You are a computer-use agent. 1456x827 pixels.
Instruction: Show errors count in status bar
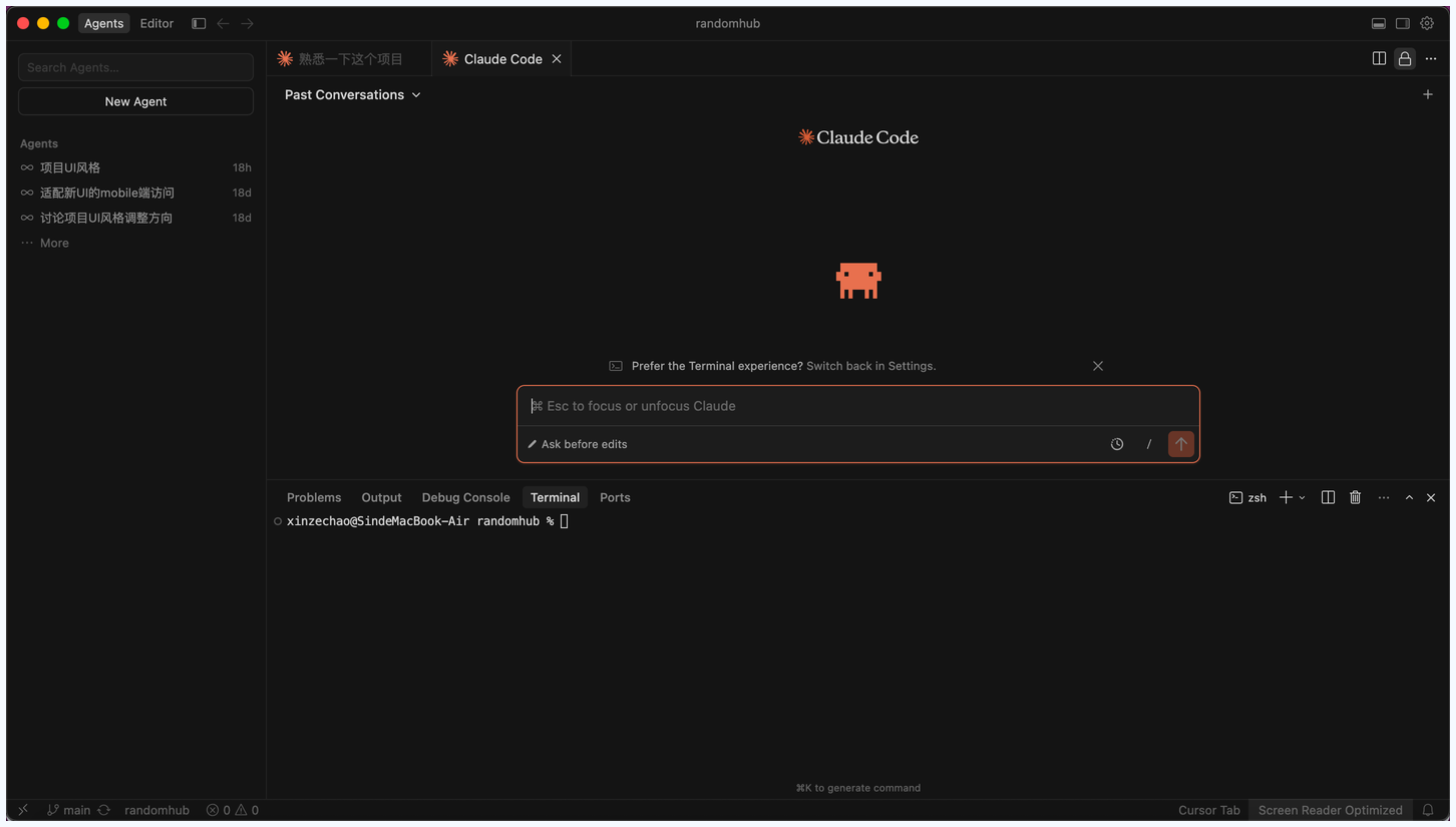coord(218,810)
